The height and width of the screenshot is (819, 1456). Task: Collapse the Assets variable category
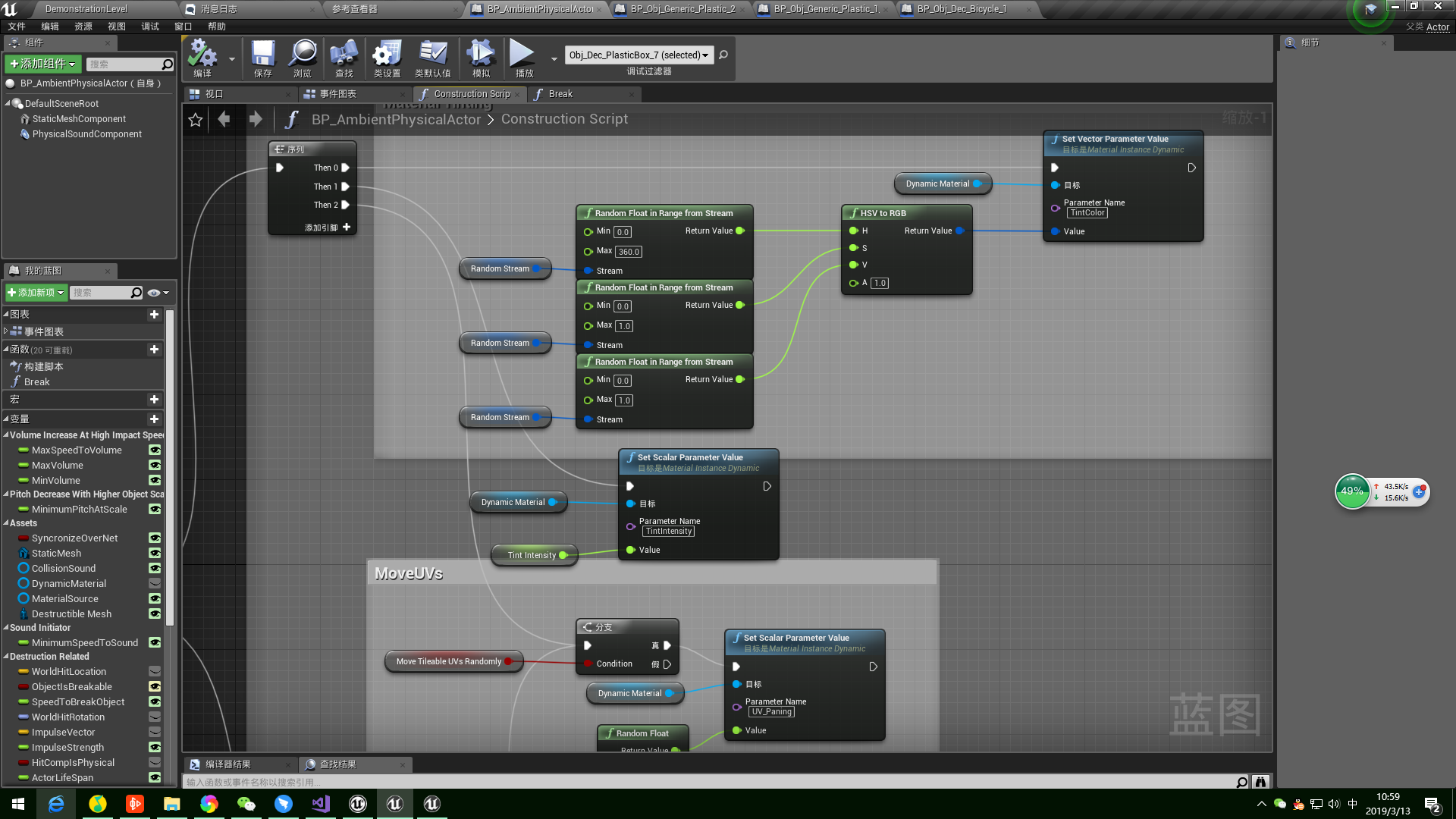coord(6,523)
